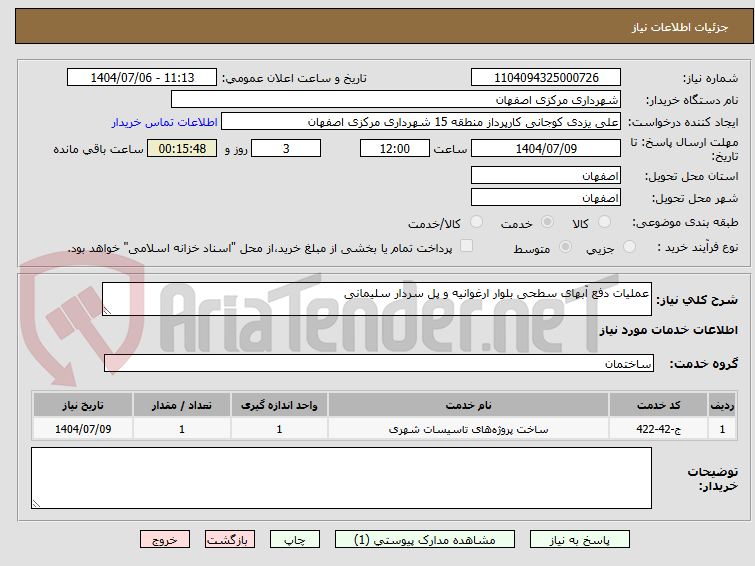
Task: Click the ردیف column header
Action: click(x=722, y=405)
